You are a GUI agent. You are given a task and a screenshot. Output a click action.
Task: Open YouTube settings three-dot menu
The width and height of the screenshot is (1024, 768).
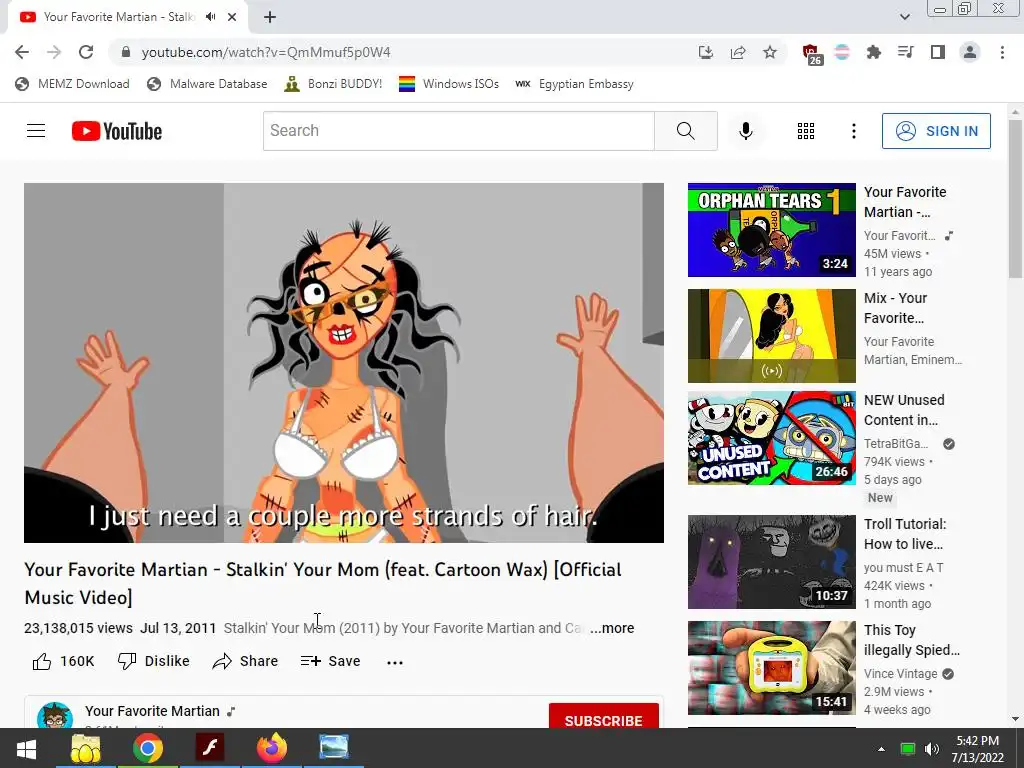pos(853,131)
